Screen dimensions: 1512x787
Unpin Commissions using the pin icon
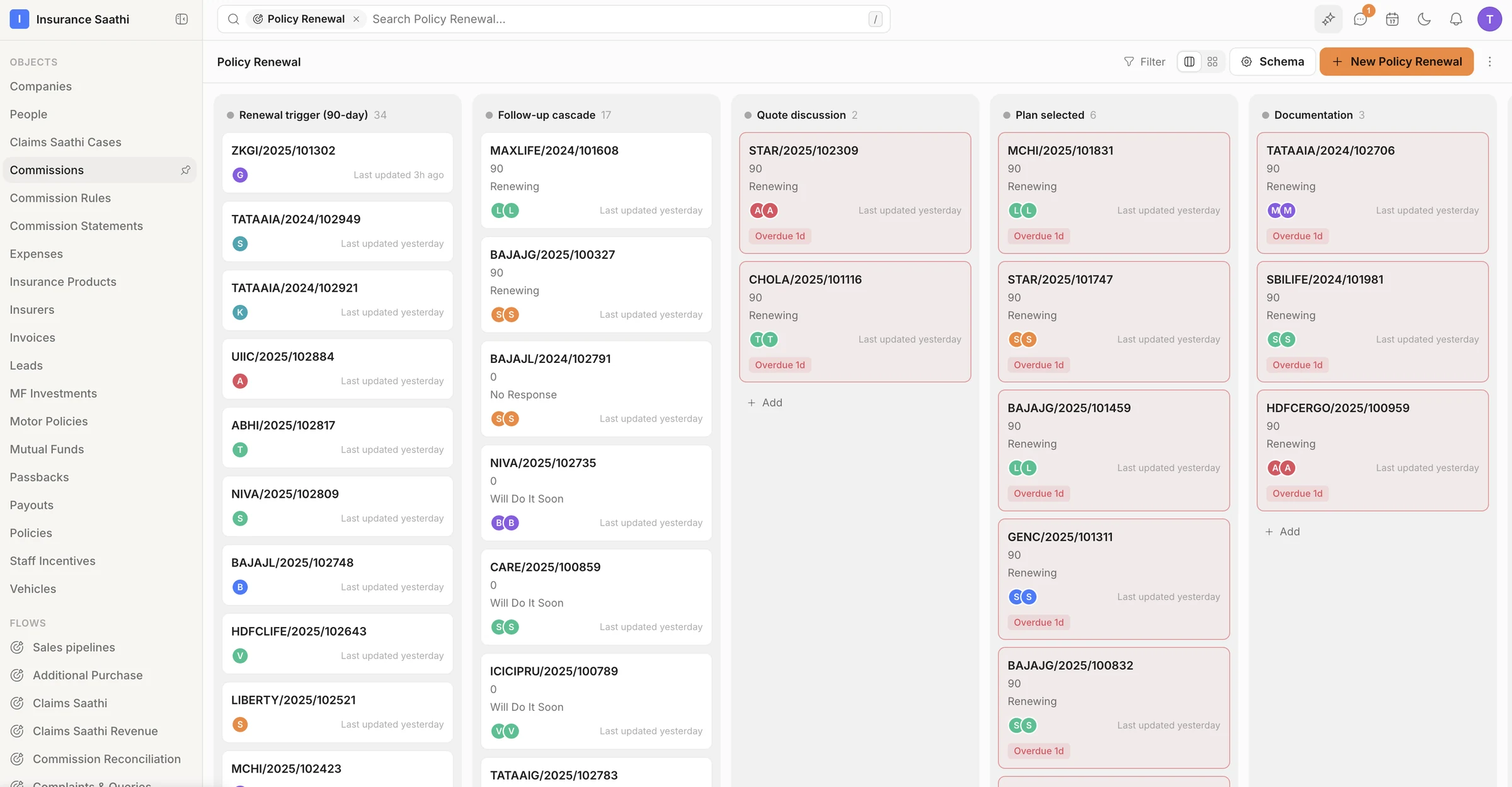coord(185,170)
